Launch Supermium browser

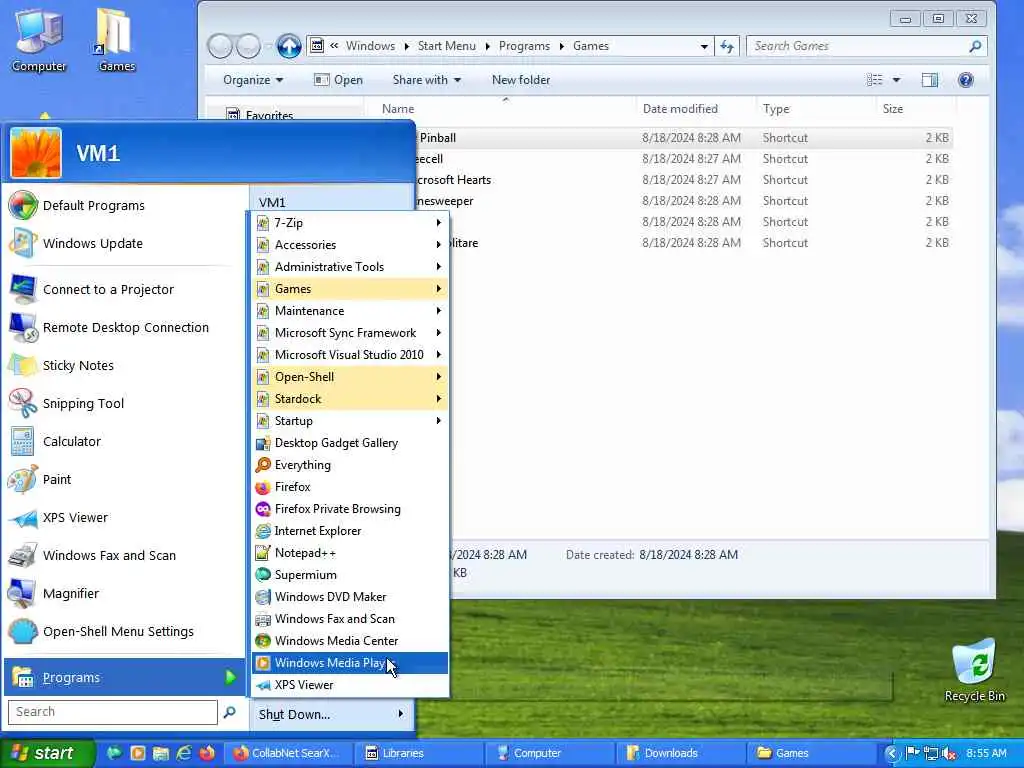click(350, 575)
